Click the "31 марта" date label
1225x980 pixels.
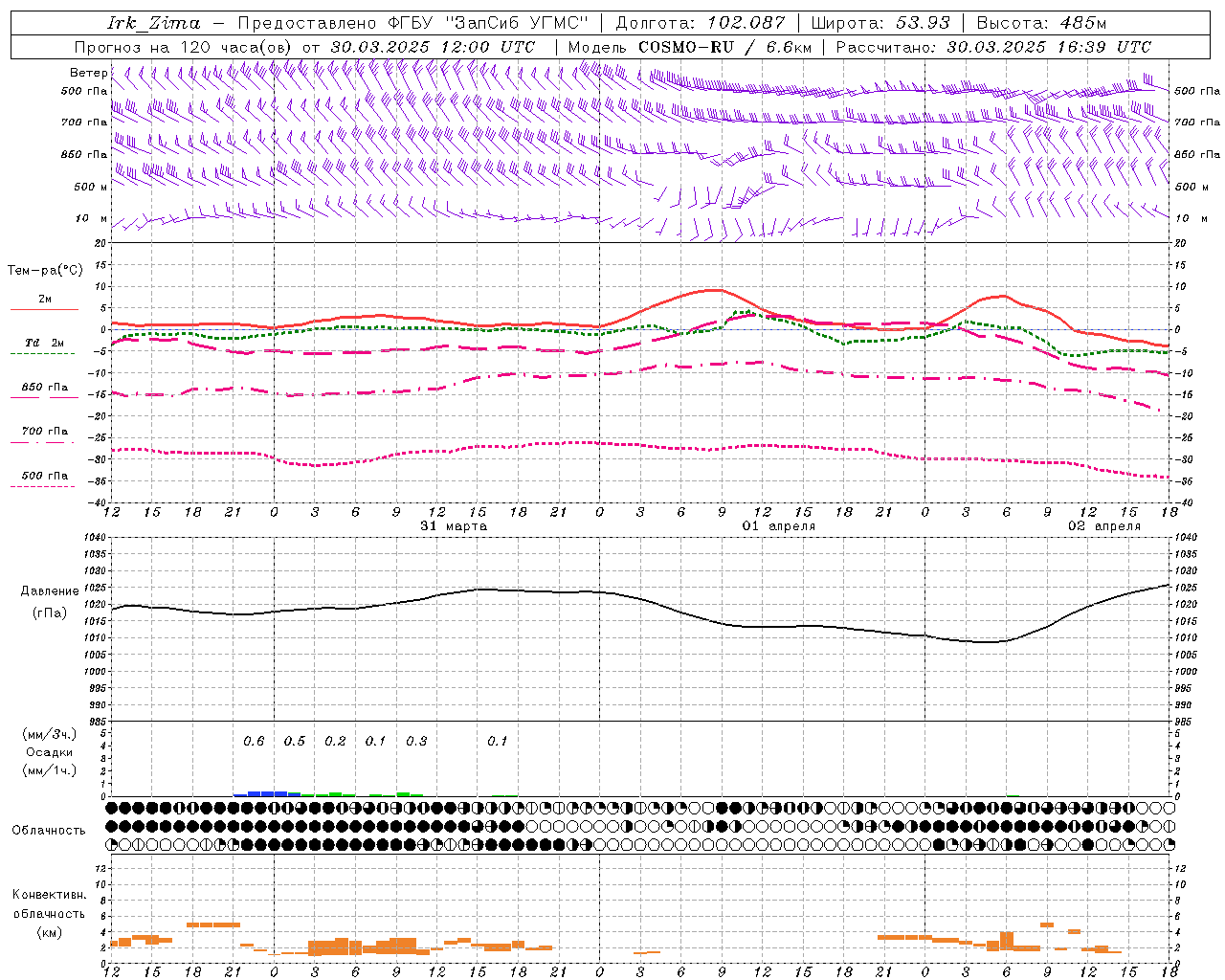(454, 526)
